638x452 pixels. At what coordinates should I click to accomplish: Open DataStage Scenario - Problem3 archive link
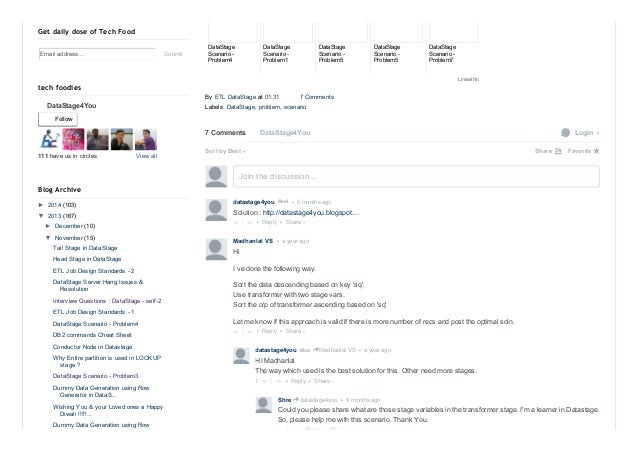point(95,376)
